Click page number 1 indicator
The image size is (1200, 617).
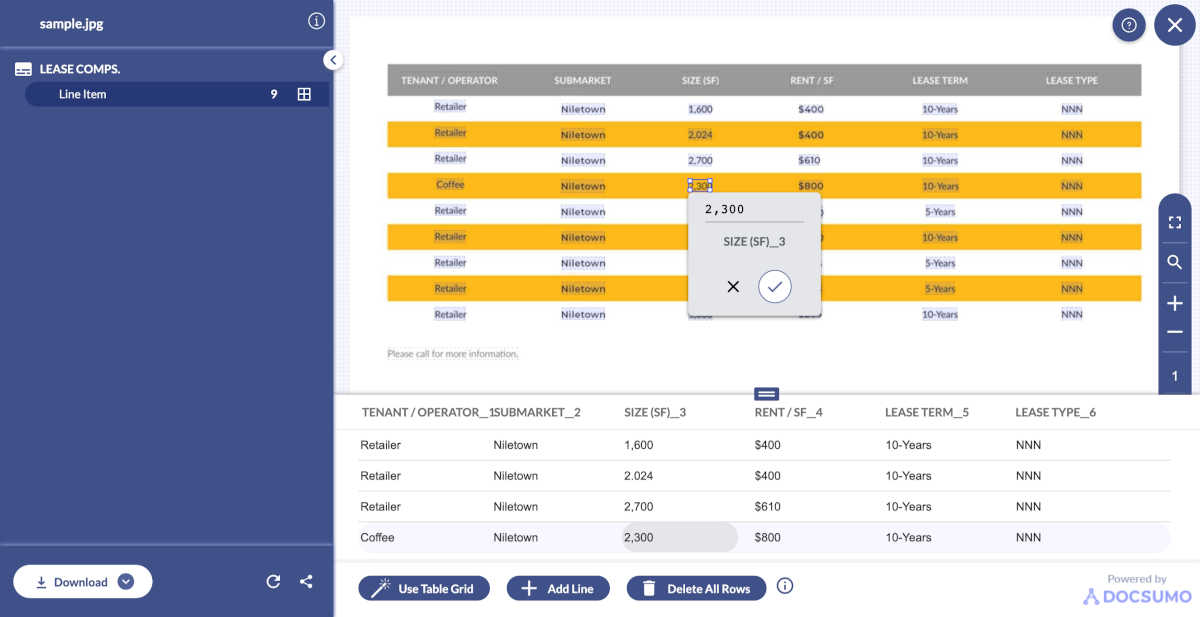pos(1175,377)
